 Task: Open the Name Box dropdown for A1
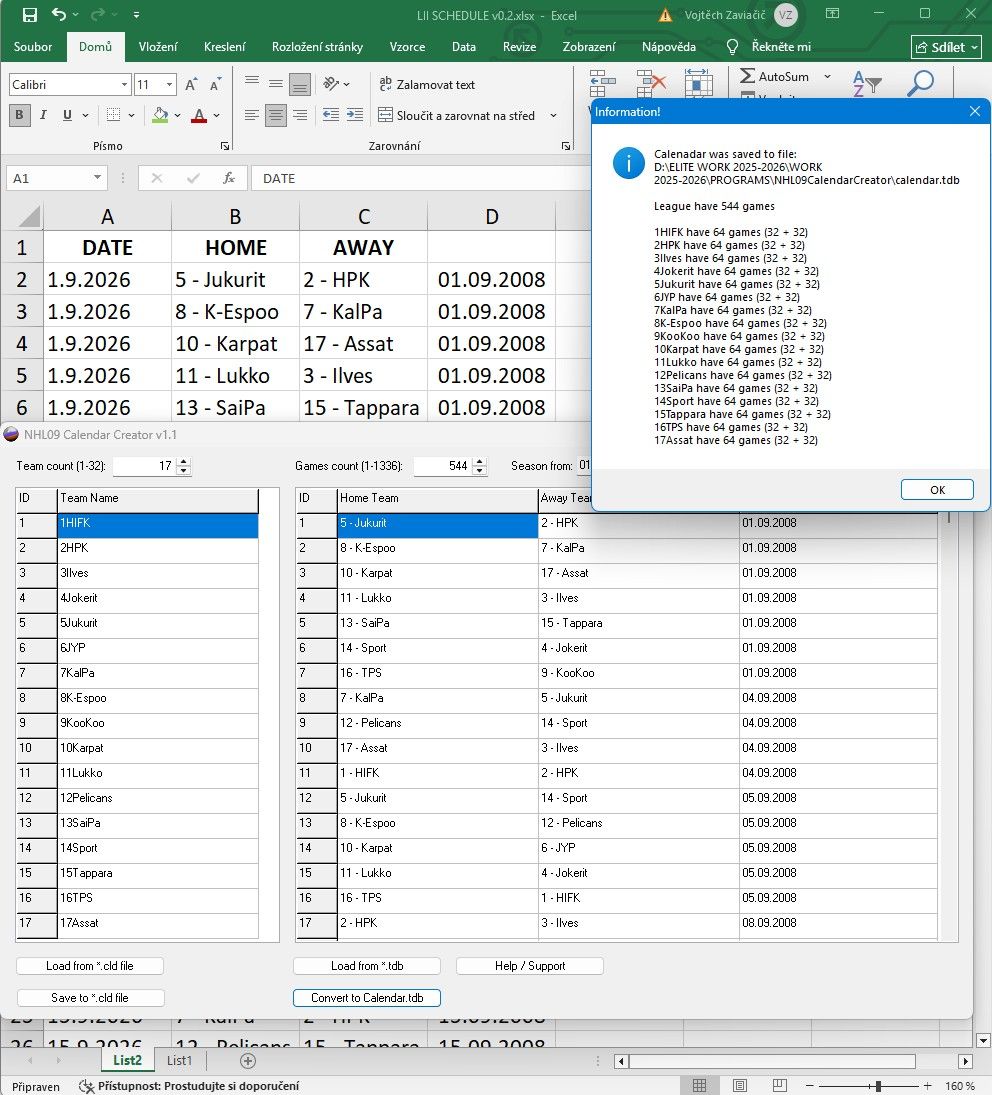click(x=97, y=178)
